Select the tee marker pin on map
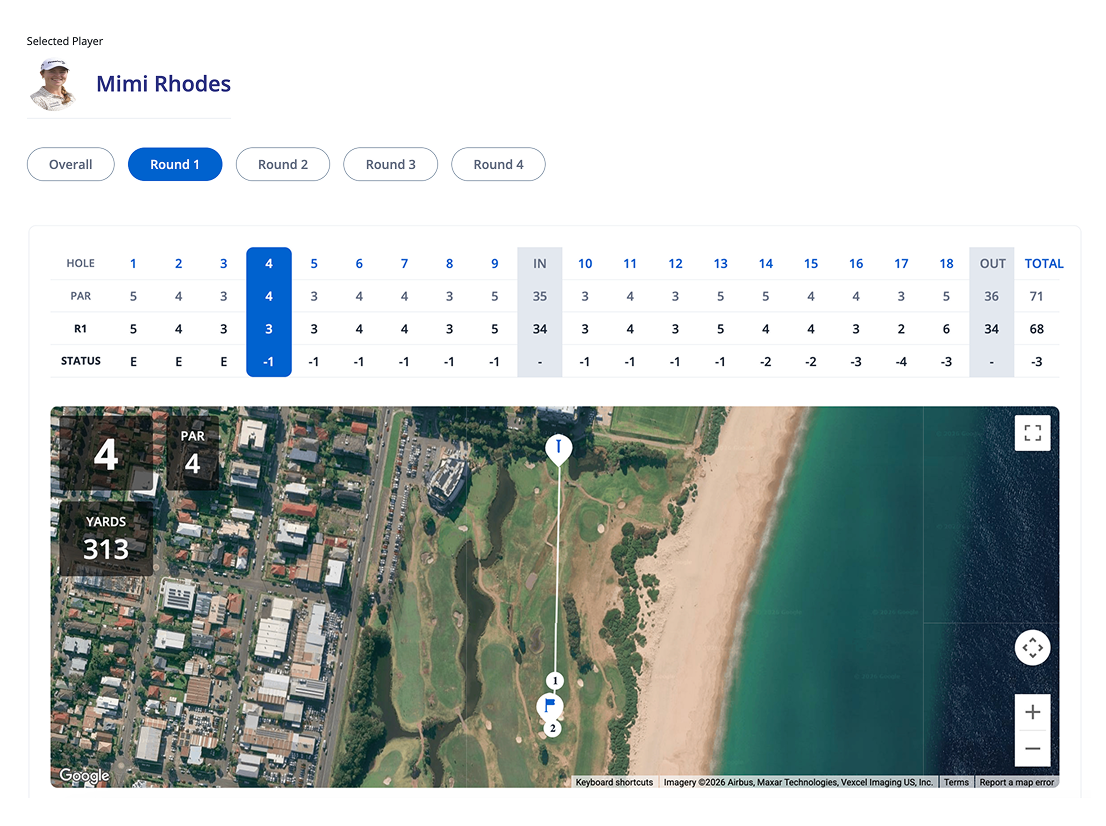Image resolution: width=1106 pixels, height=826 pixels. (559, 449)
